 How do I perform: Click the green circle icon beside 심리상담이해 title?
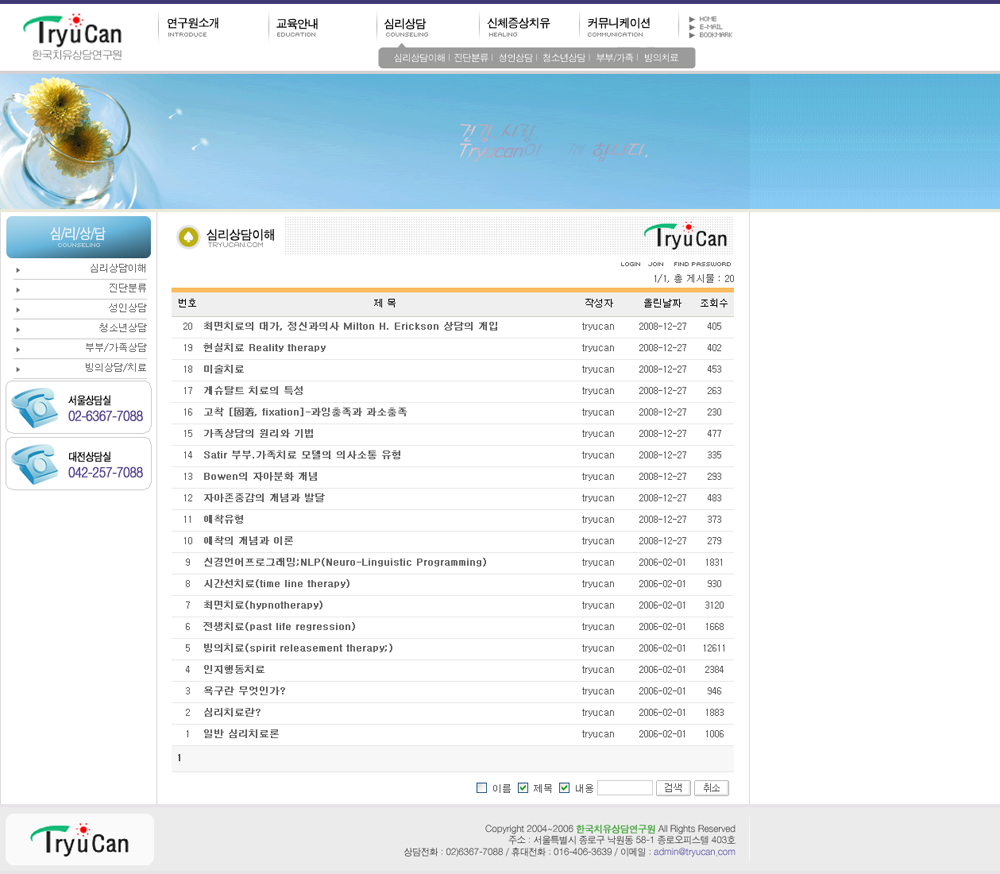[x=188, y=237]
